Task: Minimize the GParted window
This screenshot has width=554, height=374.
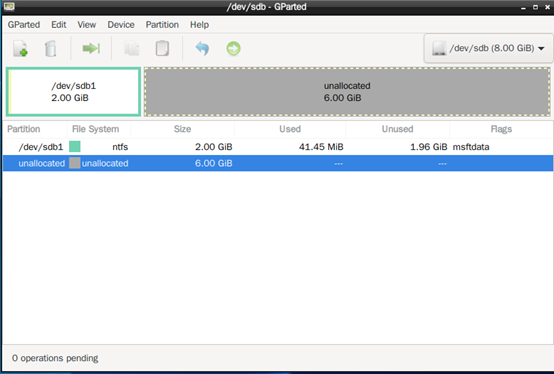Action: (x=523, y=7)
